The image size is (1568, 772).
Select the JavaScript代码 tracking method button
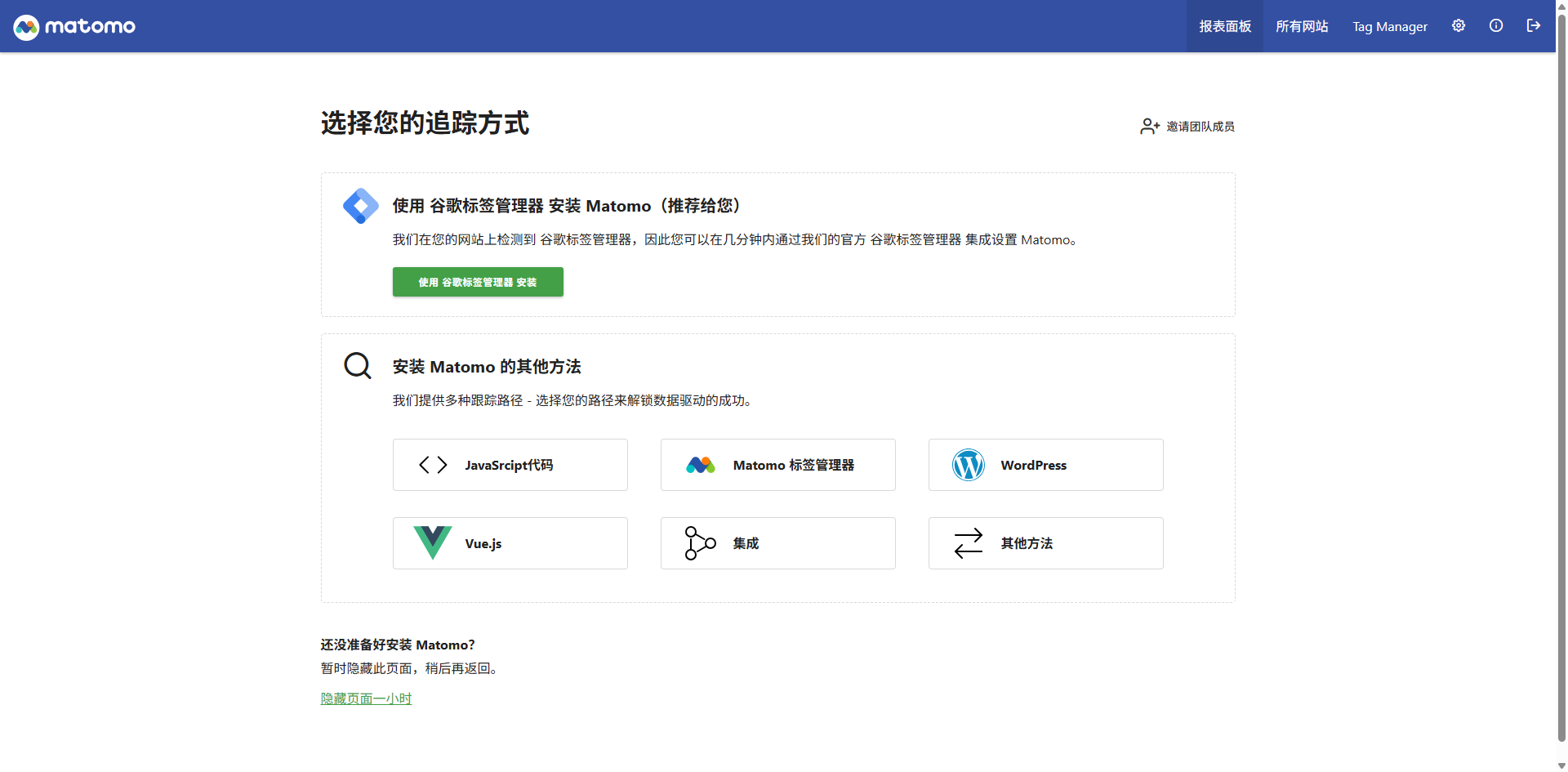pyautogui.click(x=510, y=465)
